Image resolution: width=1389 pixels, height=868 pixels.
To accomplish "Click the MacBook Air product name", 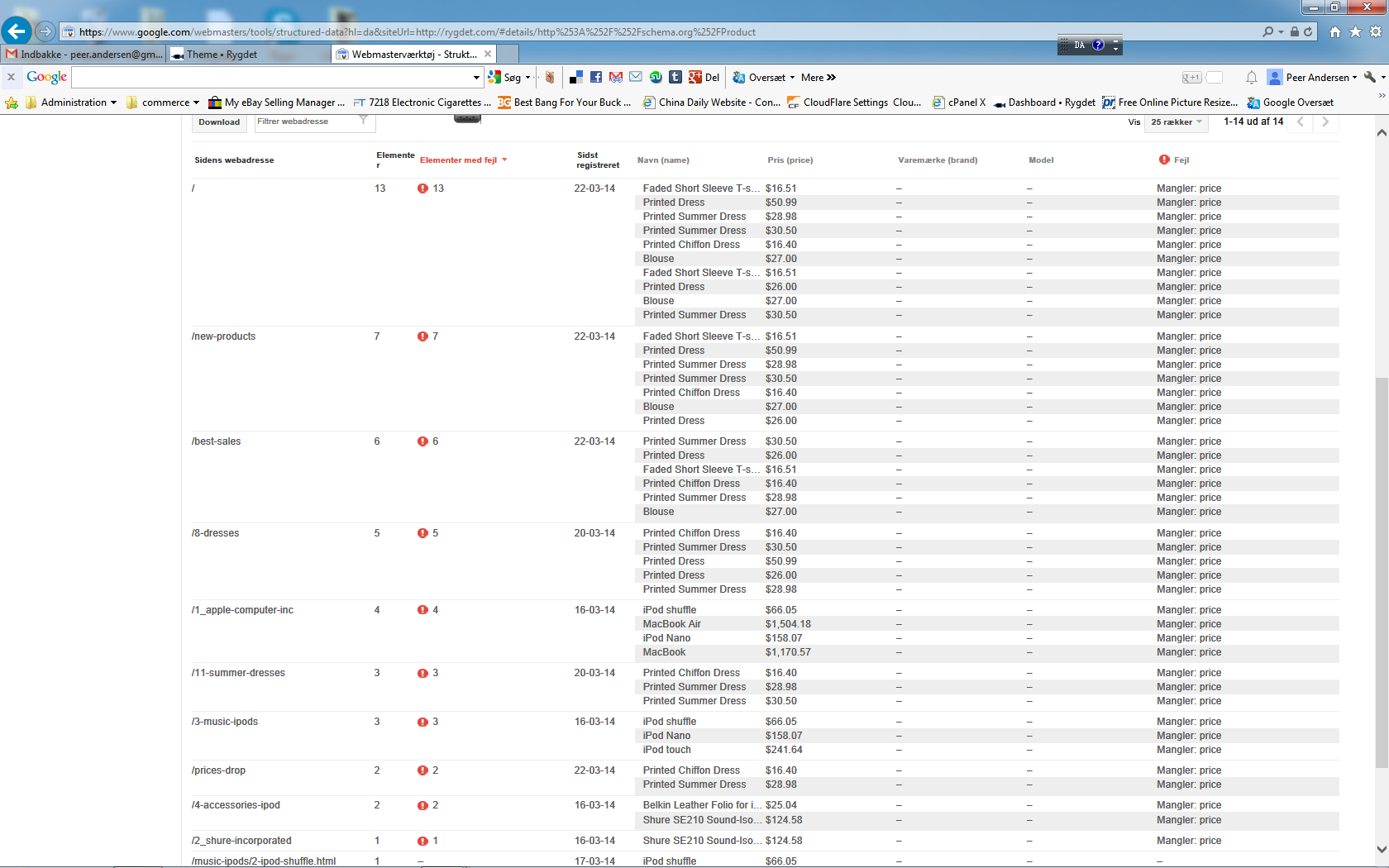I will 671,624.
